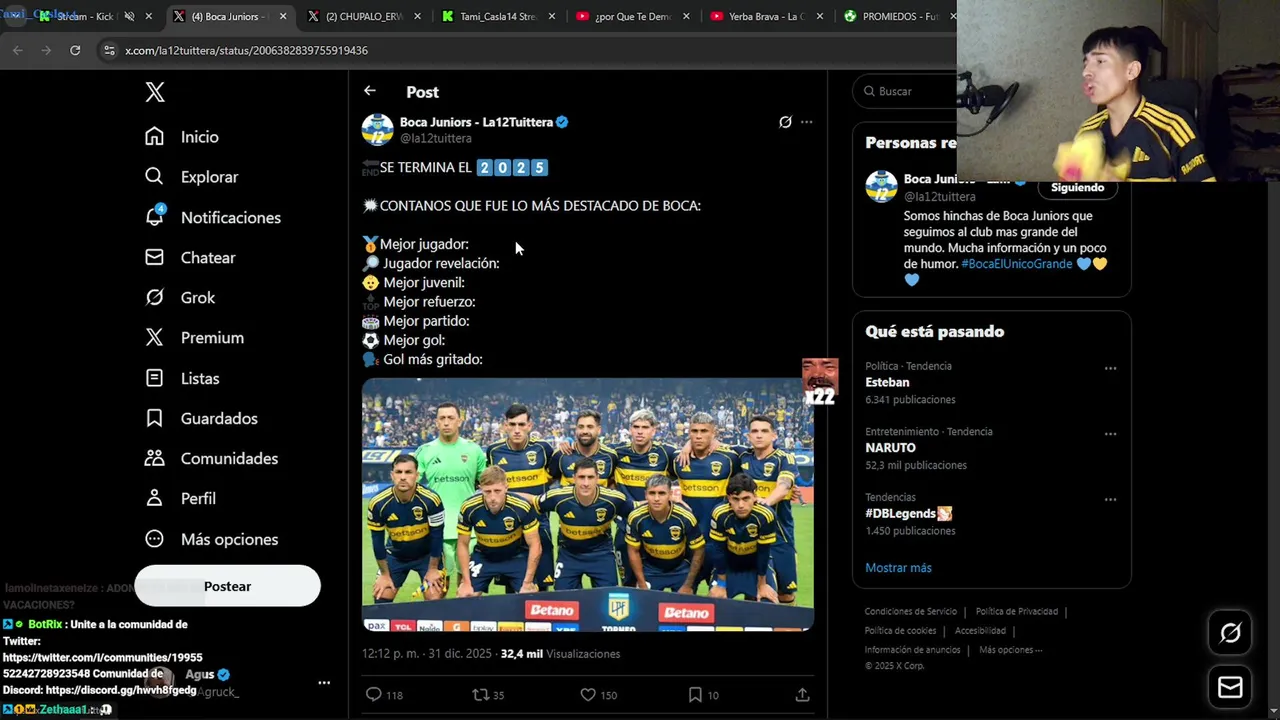The height and width of the screenshot is (720, 1280).
Task: Go back with the Post arrow
Action: (370, 91)
